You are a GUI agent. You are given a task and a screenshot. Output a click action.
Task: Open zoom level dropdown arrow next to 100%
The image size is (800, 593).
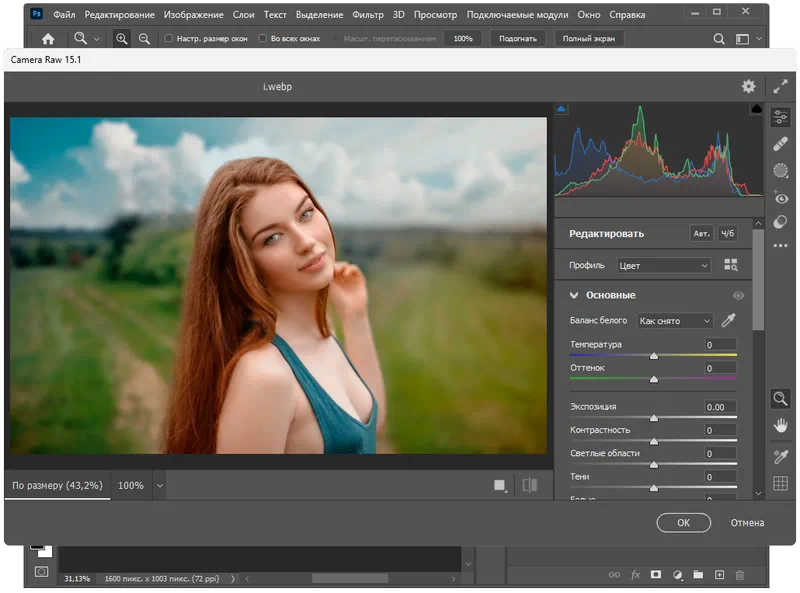click(160, 486)
